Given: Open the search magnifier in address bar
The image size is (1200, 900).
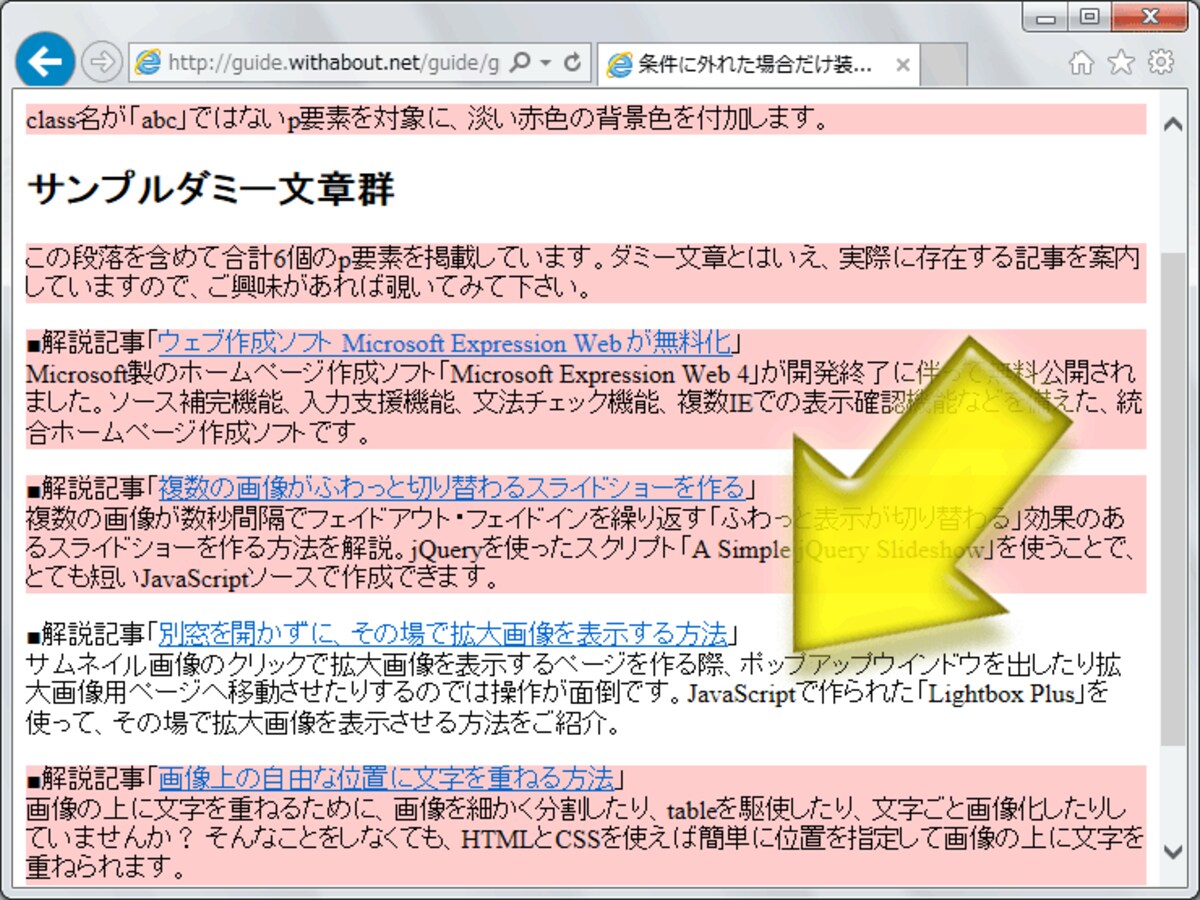Looking at the screenshot, I should click(520, 63).
